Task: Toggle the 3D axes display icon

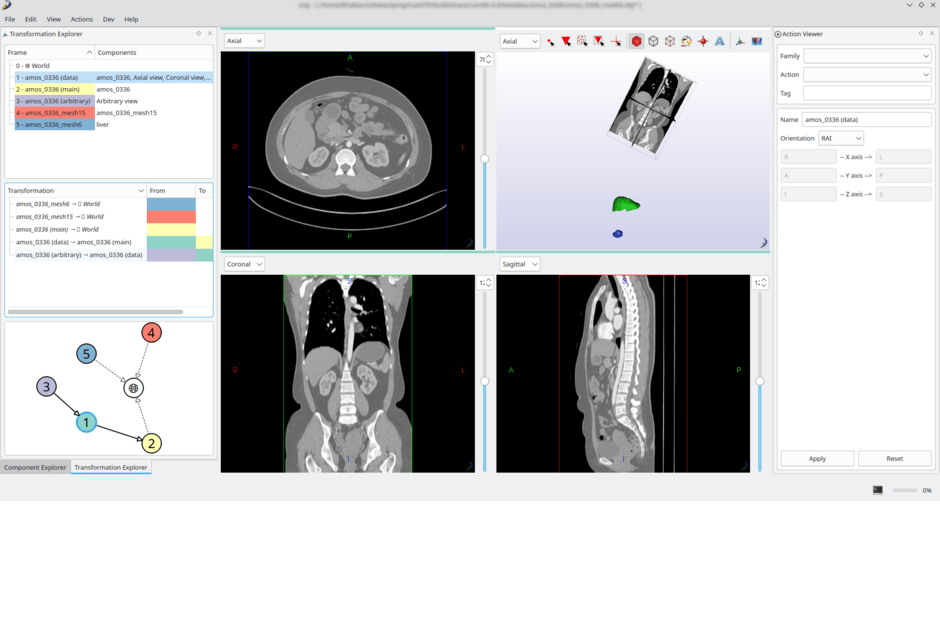Action: pyautogui.click(x=740, y=41)
